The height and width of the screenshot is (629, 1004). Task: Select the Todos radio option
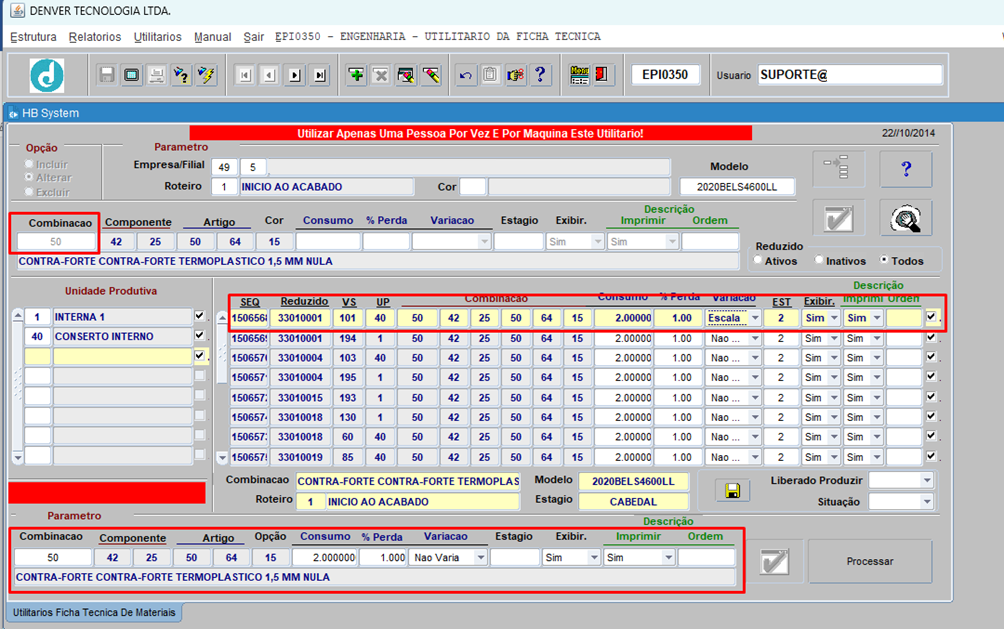pyautogui.click(x=884, y=260)
